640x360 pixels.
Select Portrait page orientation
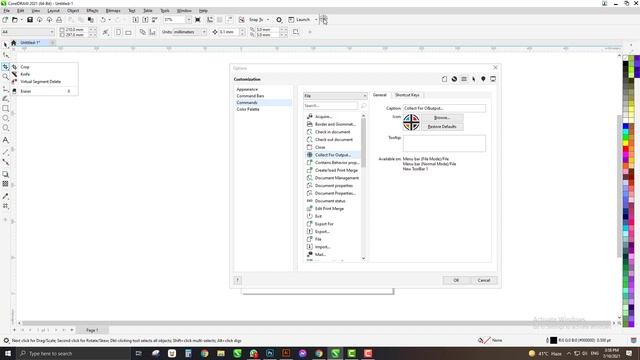(118, 32)
